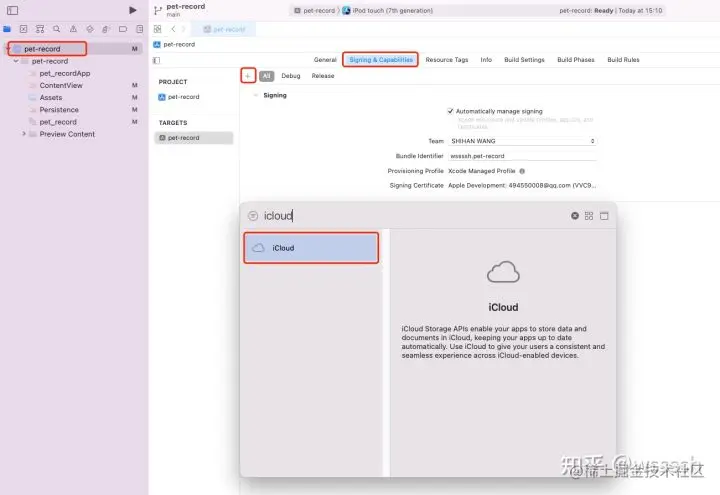This screenshot has height=495, width=720.
Task: Select pet-record under TARGETS
Action: tap(194, 138)
